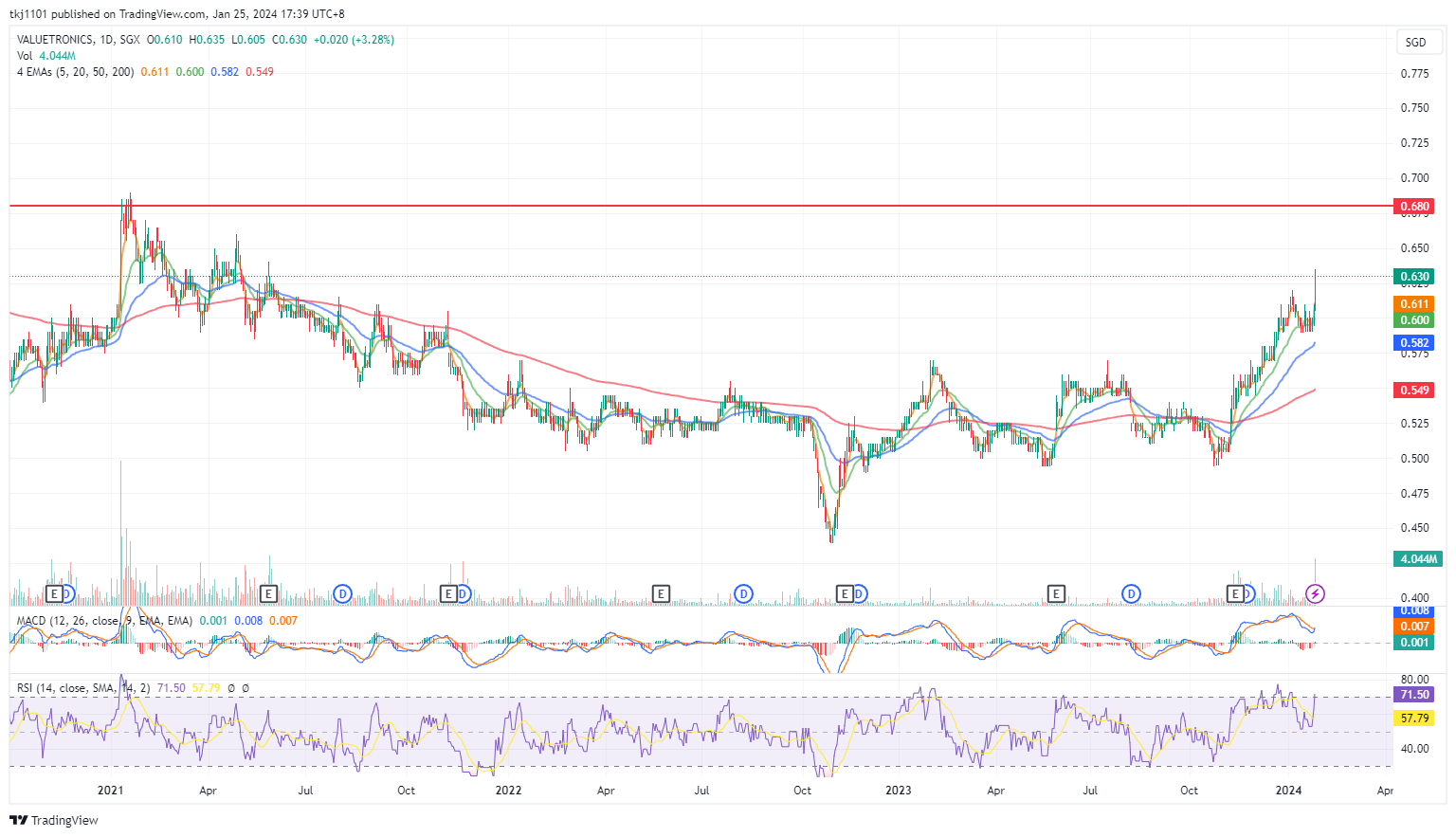Click the dividend D marker after Jul 2021
The width and height of the screenshot is (1456, 837).
tap(343, 594)
